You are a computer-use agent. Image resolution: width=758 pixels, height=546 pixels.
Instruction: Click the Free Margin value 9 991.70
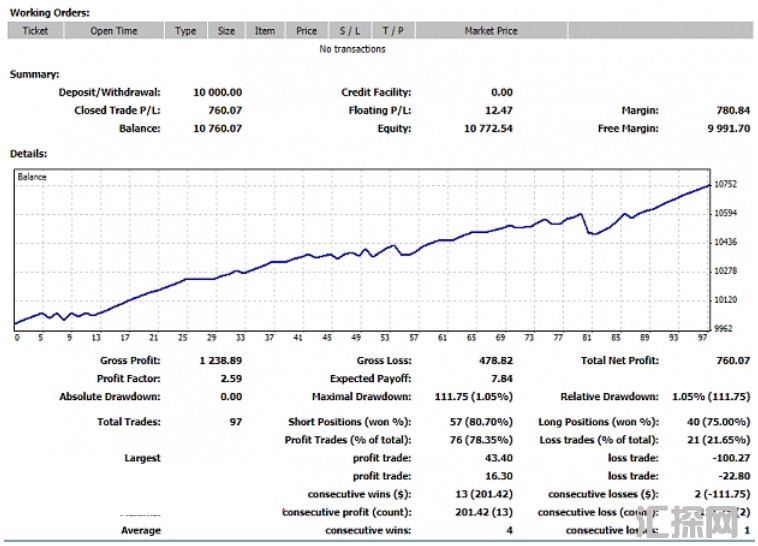(x=723, y=129)
